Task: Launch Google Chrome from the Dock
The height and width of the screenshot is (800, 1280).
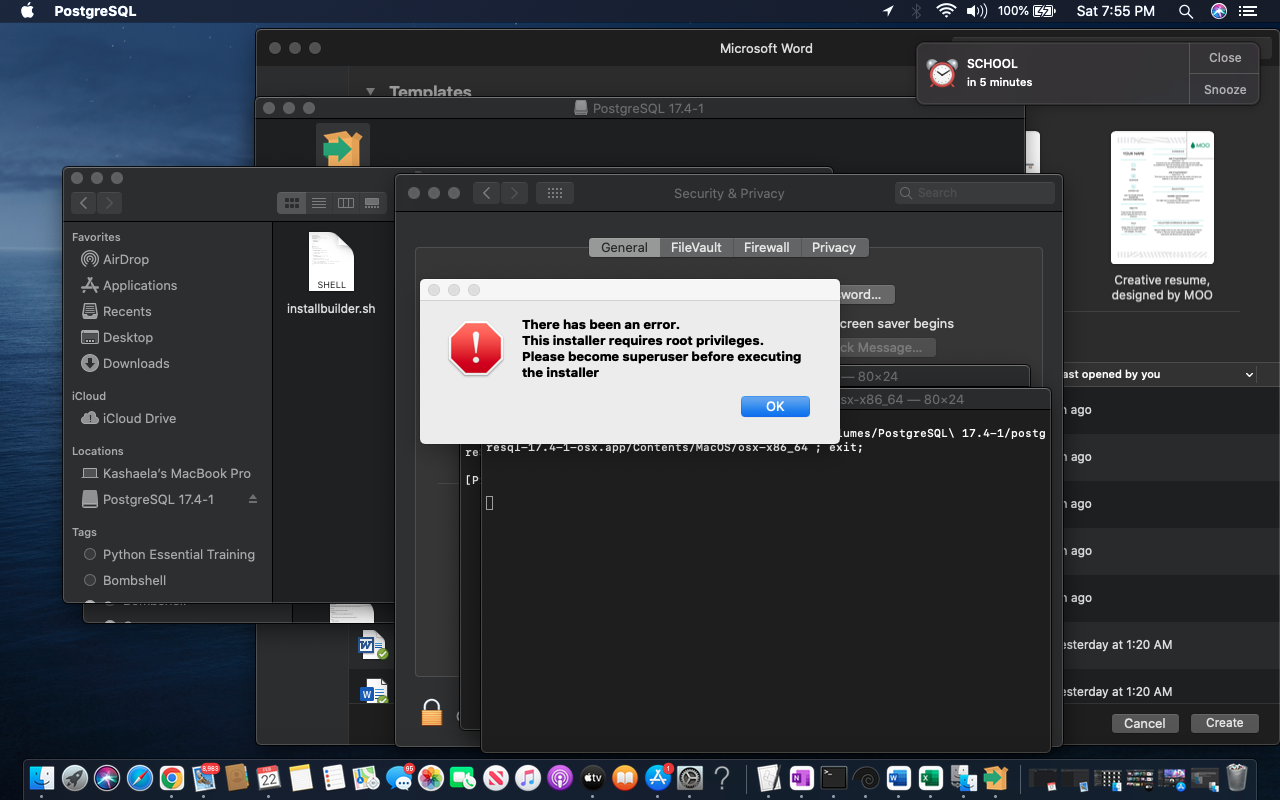Action: [x=172, y=778]
